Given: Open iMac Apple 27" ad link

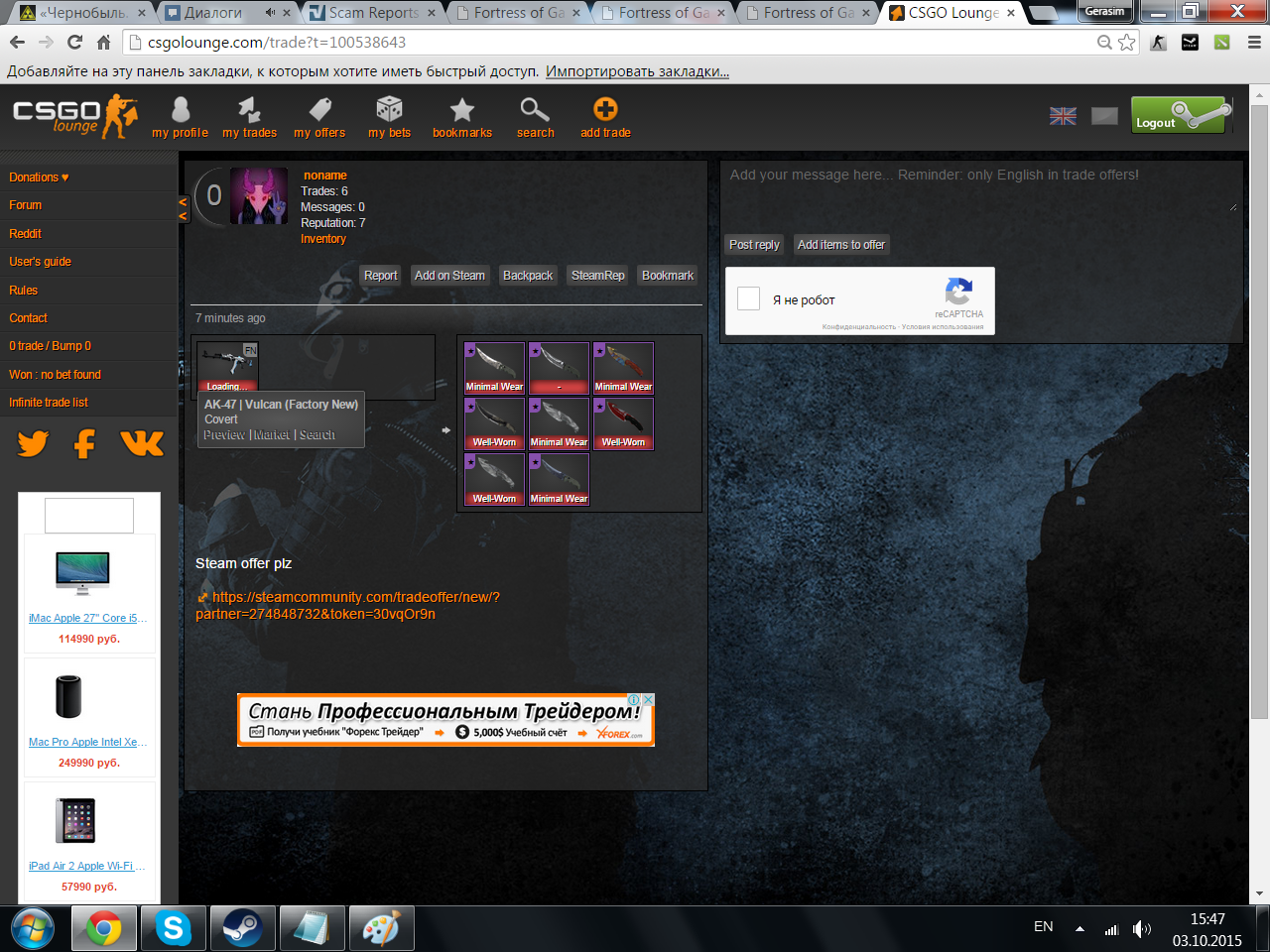Looking at the screenshot, I should pyautogui.click(x=87, y=618).
